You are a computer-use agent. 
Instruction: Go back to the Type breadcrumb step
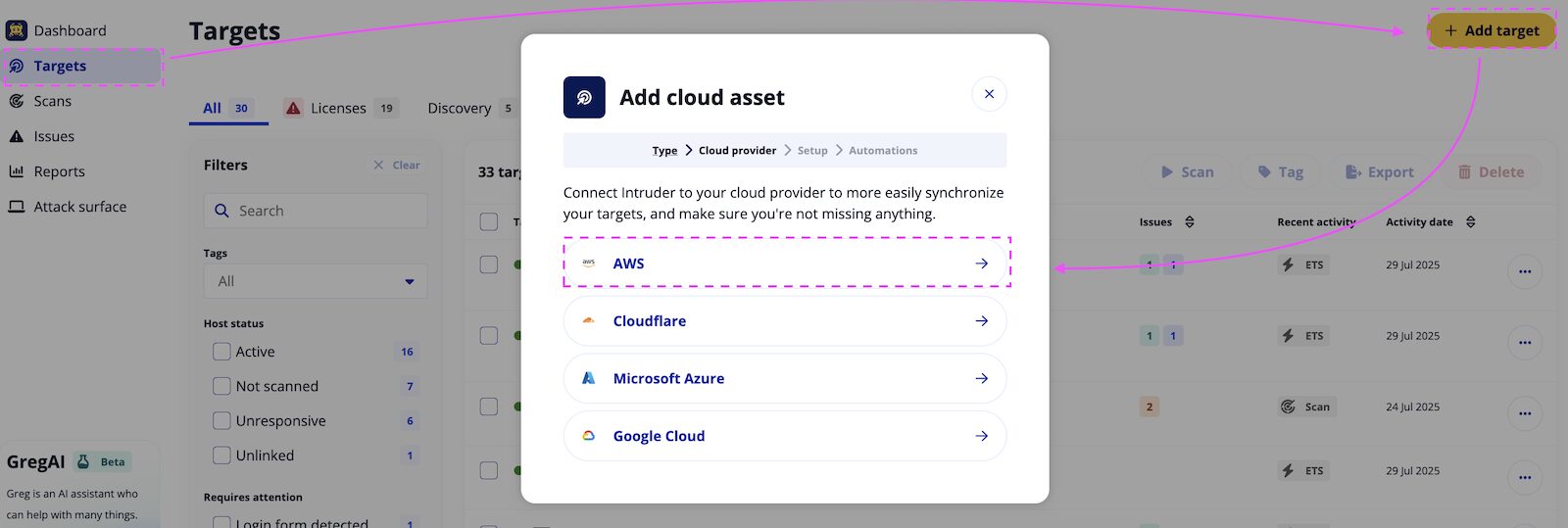(664, 151)
